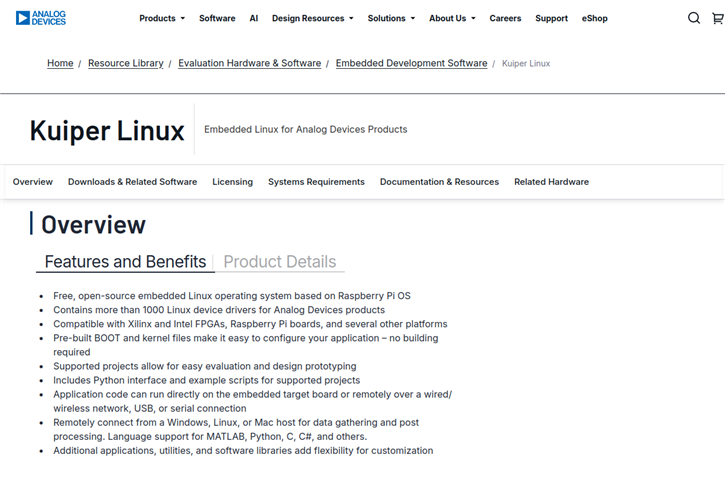Click bullet 'Supported projects allow for easy evaluation'

coord(205,366)
